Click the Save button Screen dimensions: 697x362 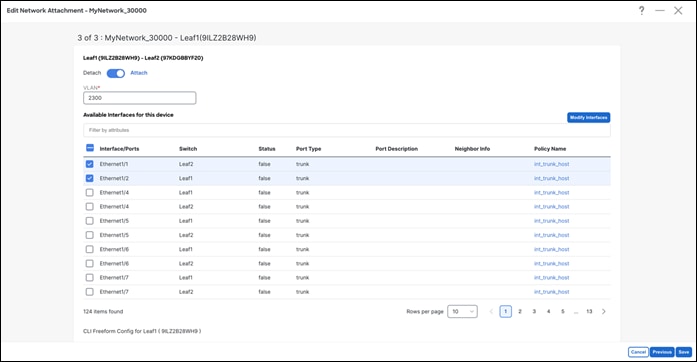coord(684,352)
